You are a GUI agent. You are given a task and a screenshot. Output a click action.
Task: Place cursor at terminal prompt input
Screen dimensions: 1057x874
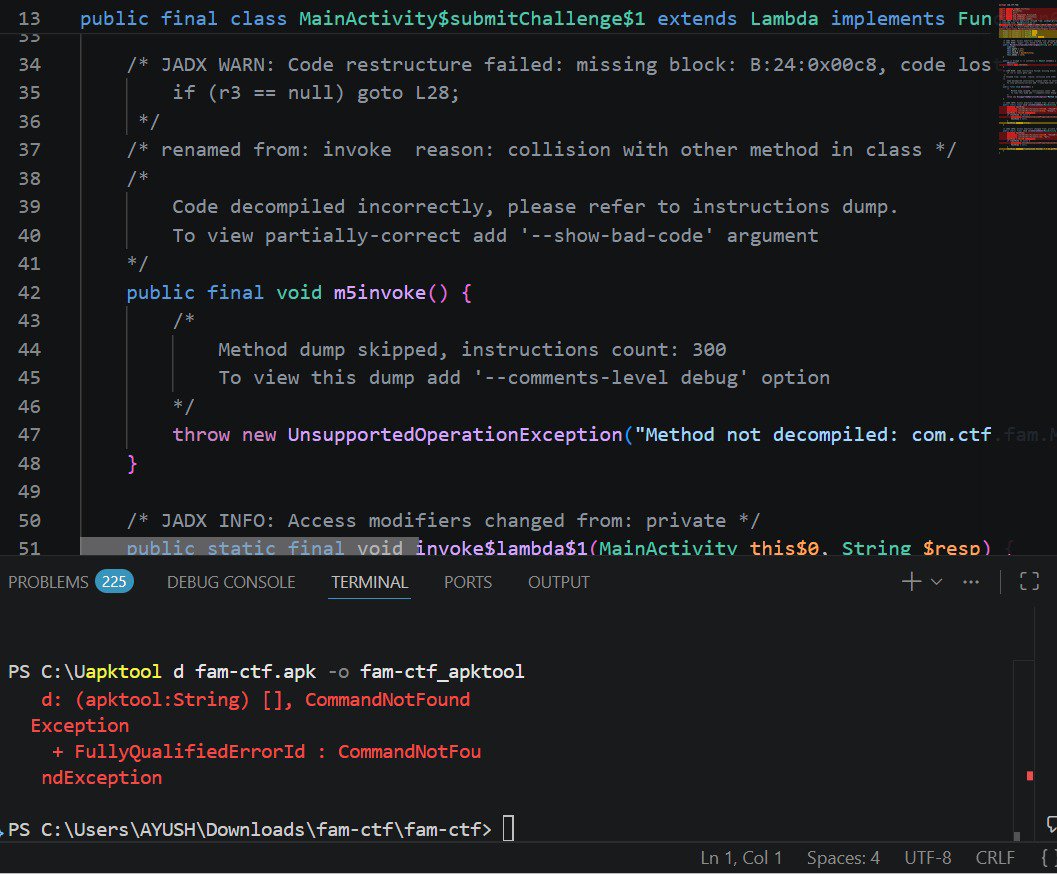pos(508,829)
